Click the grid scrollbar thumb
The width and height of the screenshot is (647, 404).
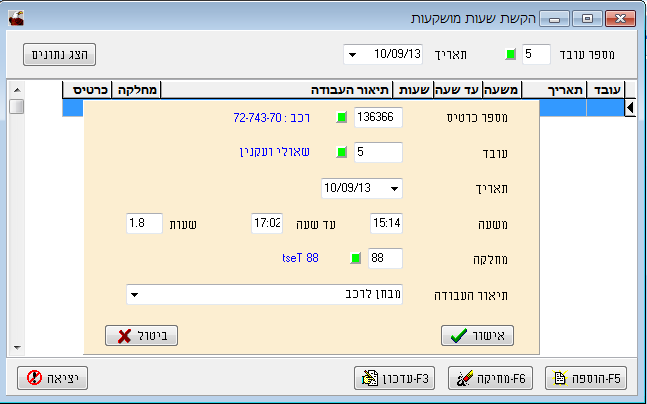(17, 106)
